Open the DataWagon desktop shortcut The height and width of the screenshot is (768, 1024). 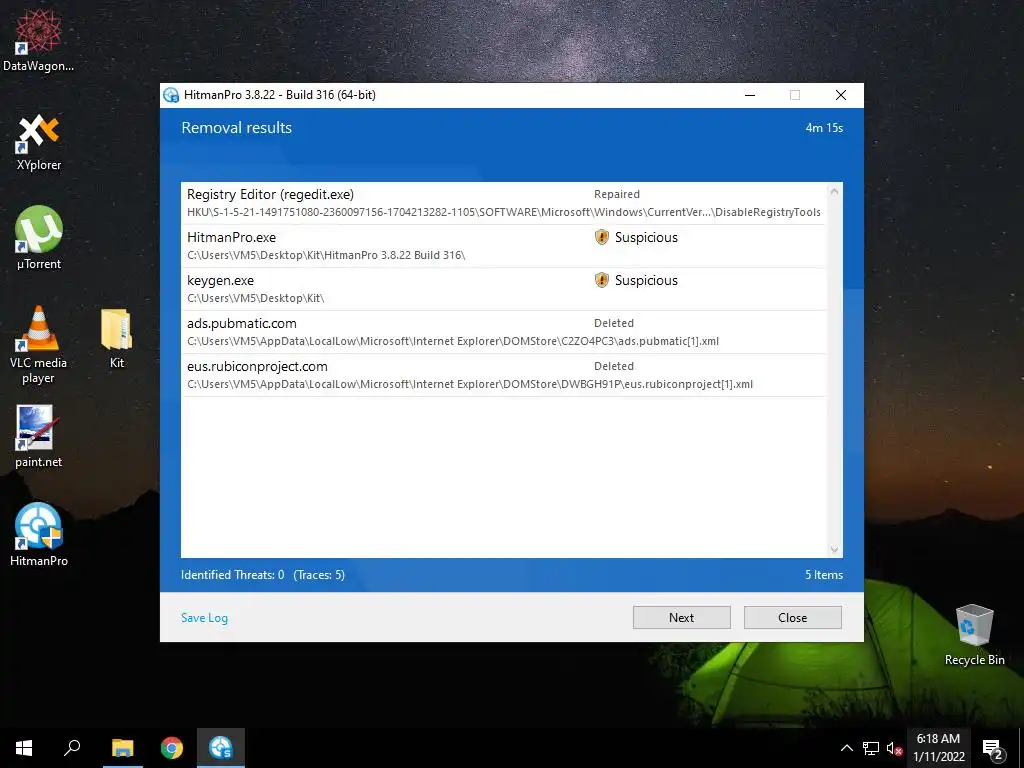click(x=38, y=38)
